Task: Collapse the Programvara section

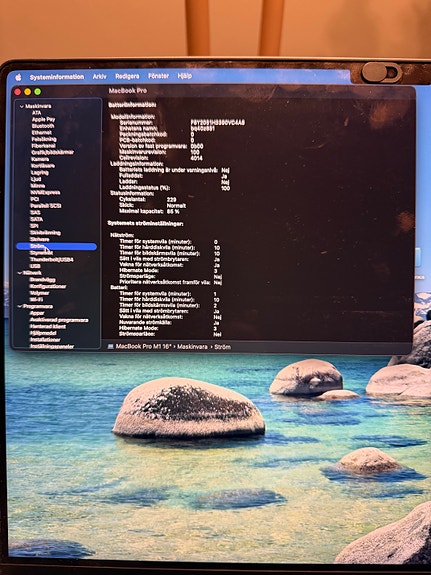Action: [x=20, y=306]
